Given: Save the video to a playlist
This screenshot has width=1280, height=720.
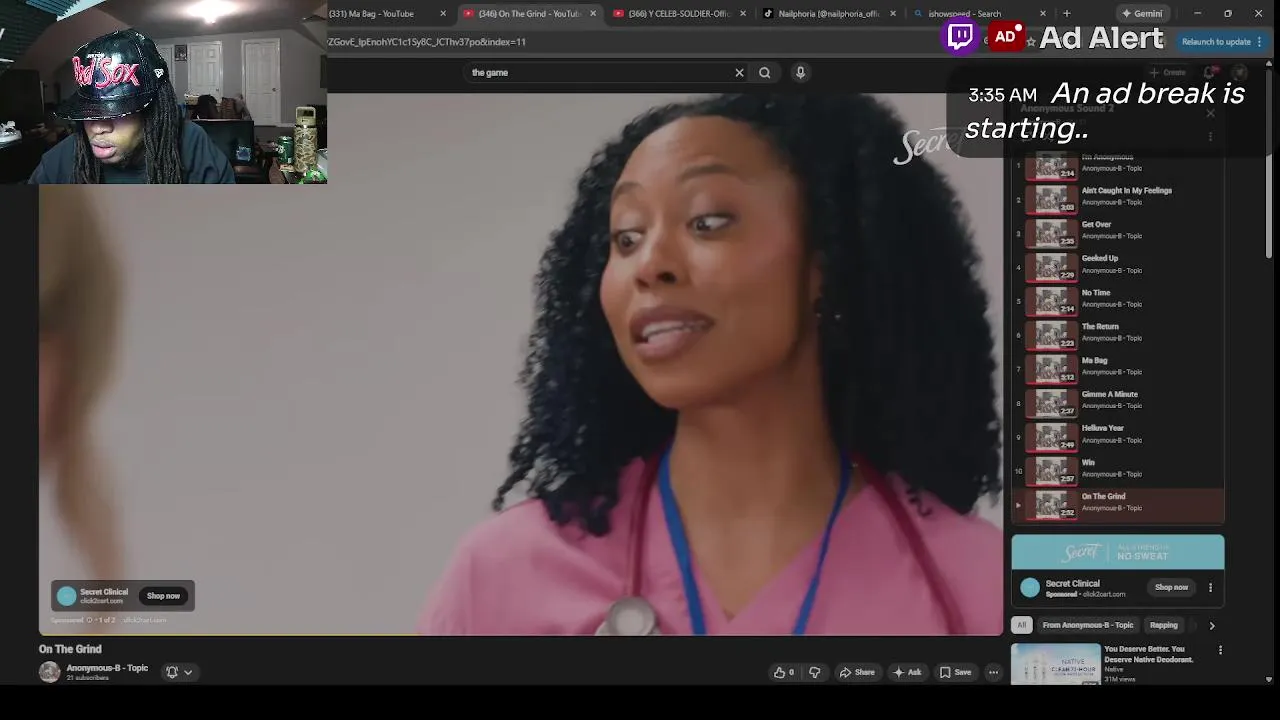Looking at the screenshot, I should coord(955,672).
